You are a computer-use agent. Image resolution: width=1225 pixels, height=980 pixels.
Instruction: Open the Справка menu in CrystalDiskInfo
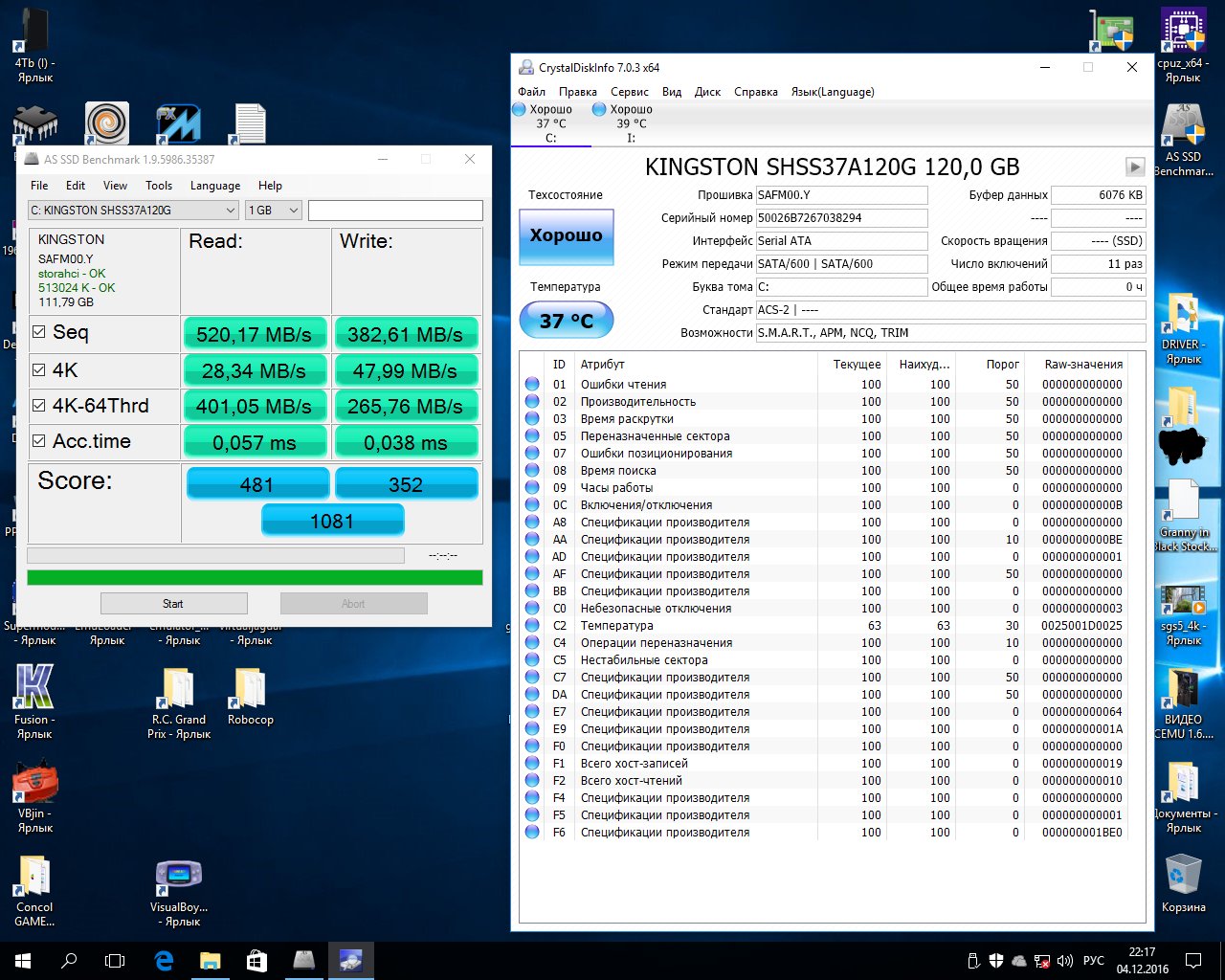click(x=756, y=92)
